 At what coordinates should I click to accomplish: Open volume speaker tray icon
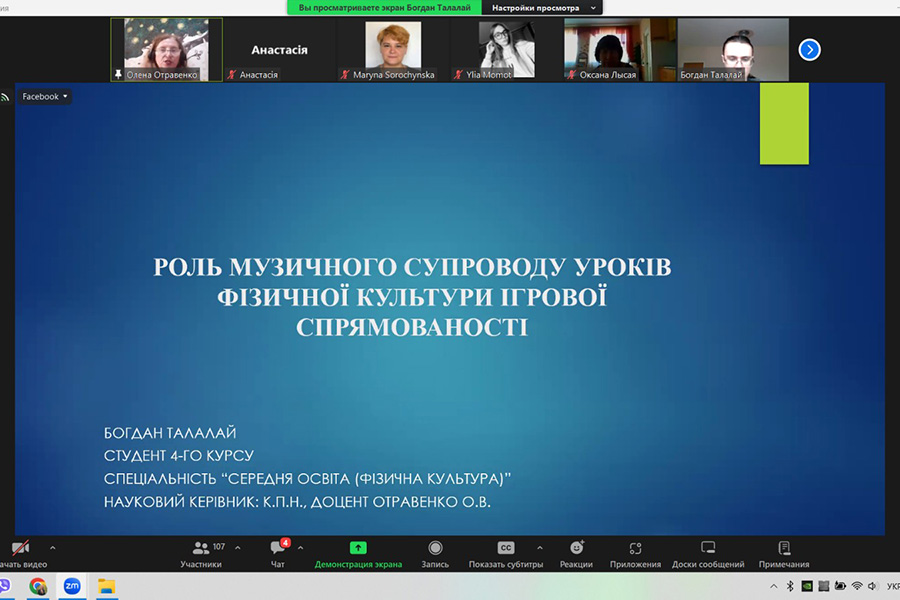click(872, 586)
